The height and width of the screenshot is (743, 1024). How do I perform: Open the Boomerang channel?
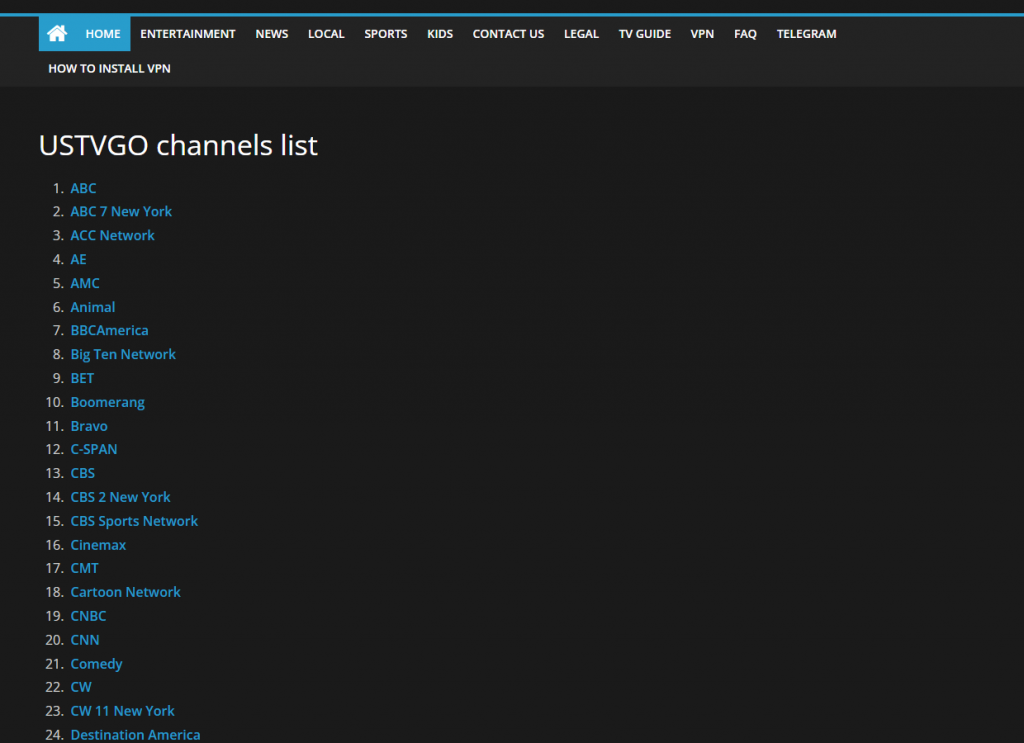[x=108, y=402]
